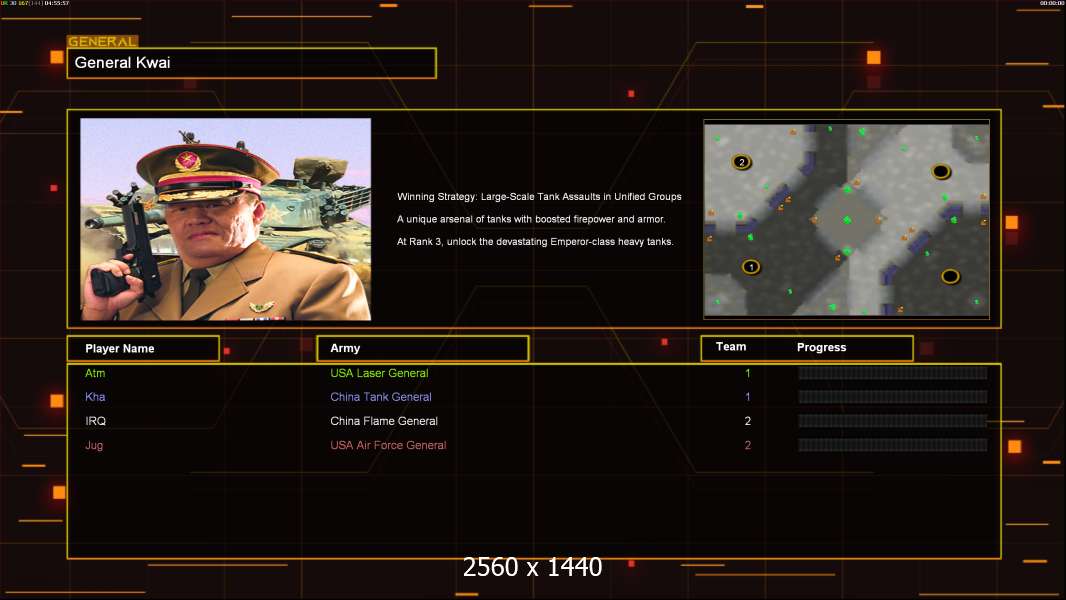Click the Team column header
The height and width of the screenshot is (600, 1066).
(x=731, y=347)
